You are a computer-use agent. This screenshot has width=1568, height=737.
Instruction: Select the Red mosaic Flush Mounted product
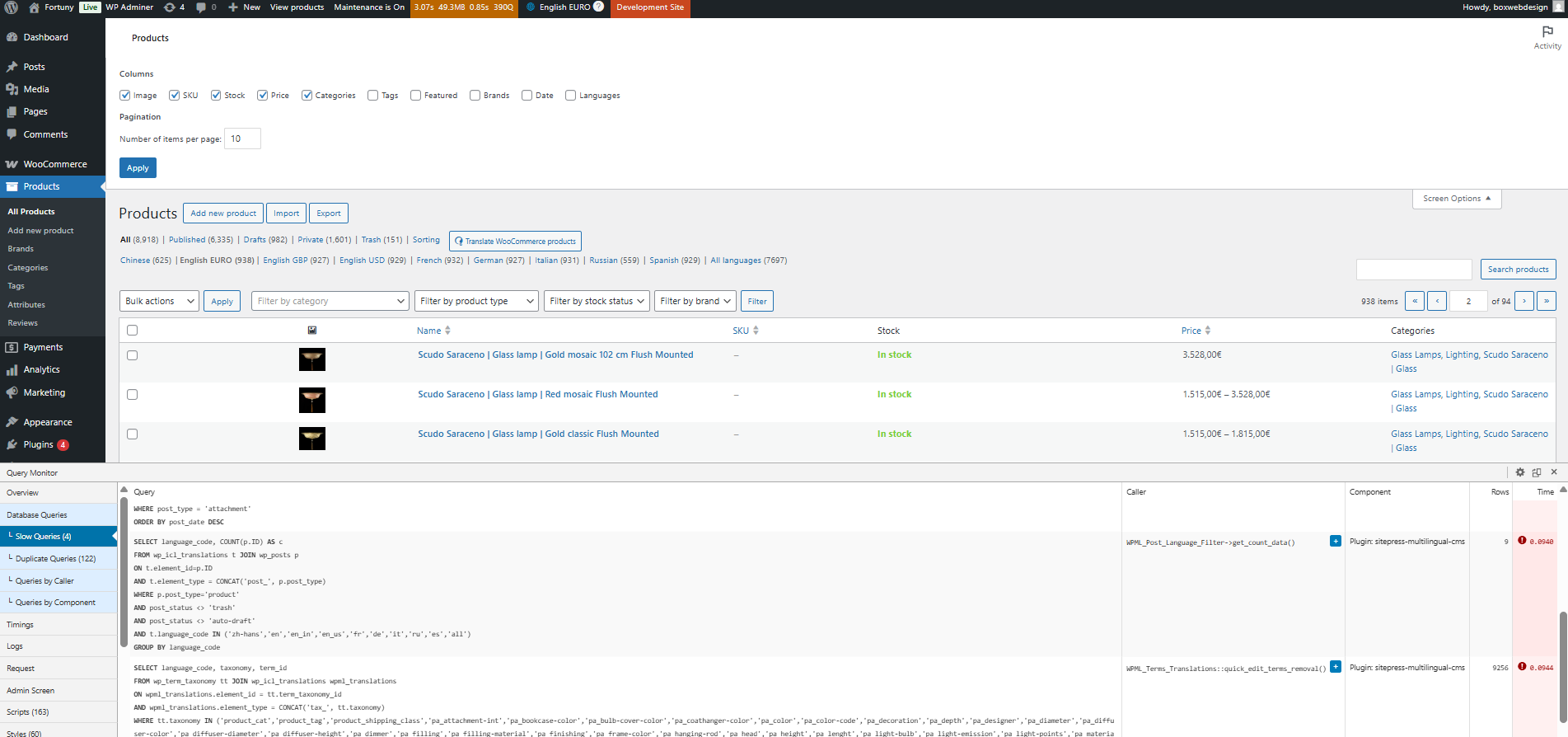pos(132,395)
